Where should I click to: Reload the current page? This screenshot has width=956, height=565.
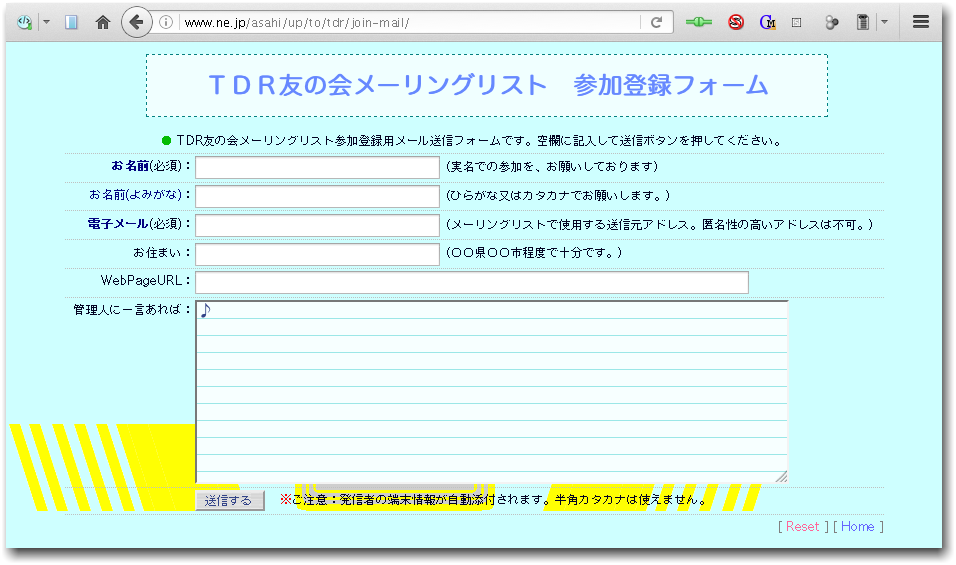[656, 22]
